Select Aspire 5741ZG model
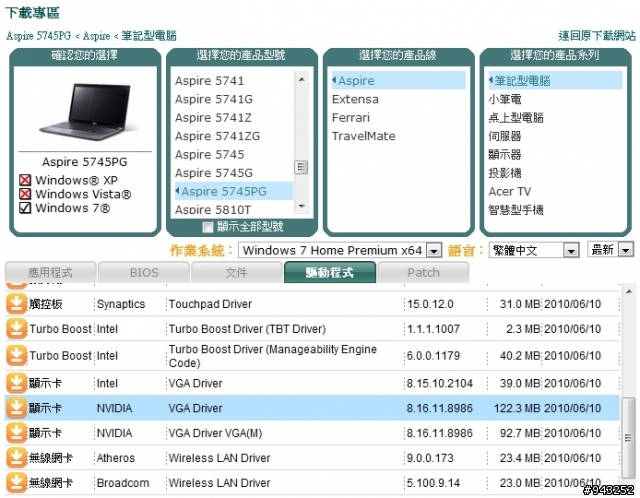Viewport: 640px width, 498px height. click(x=217, y=136)
